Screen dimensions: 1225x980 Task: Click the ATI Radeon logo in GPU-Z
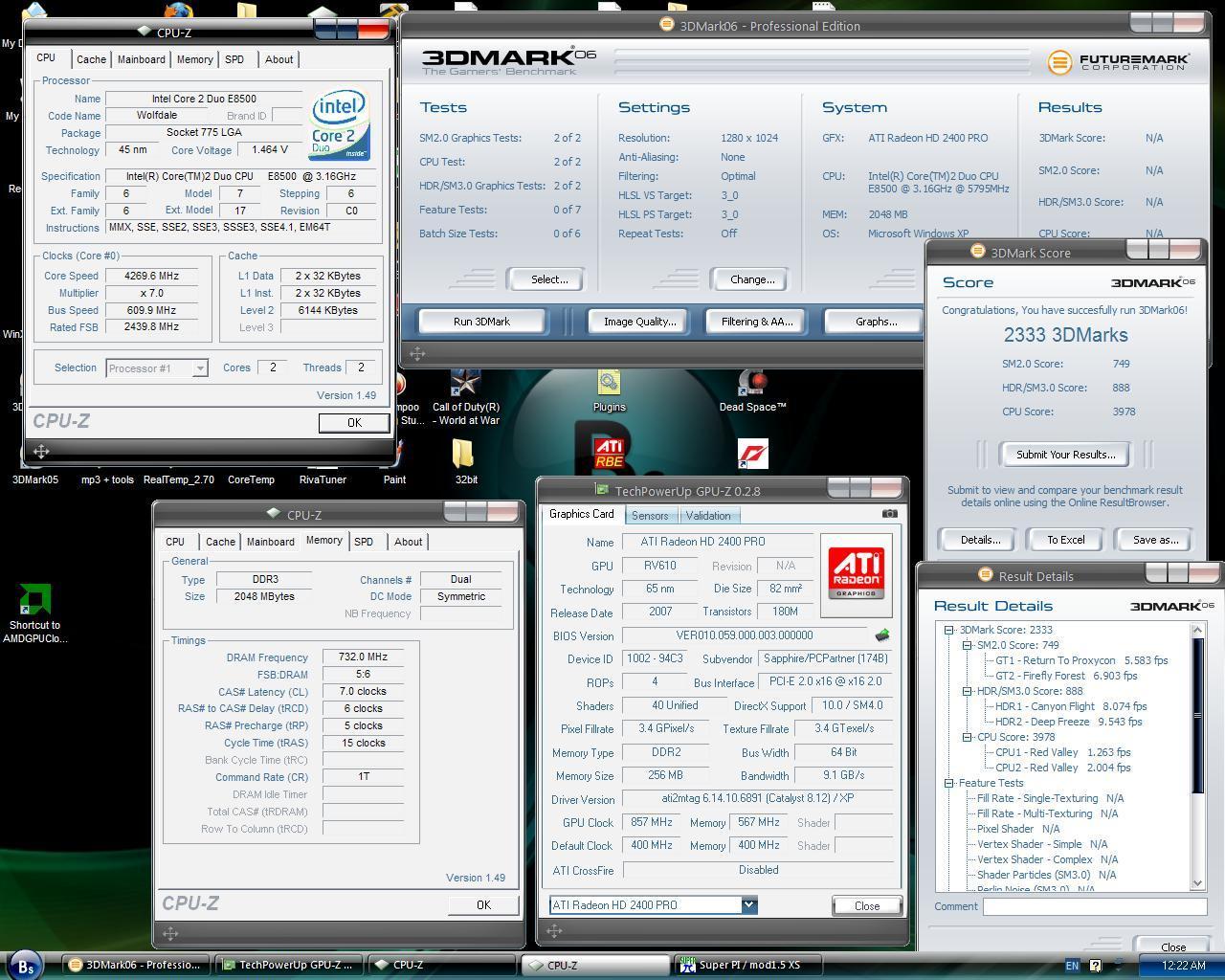856,572
